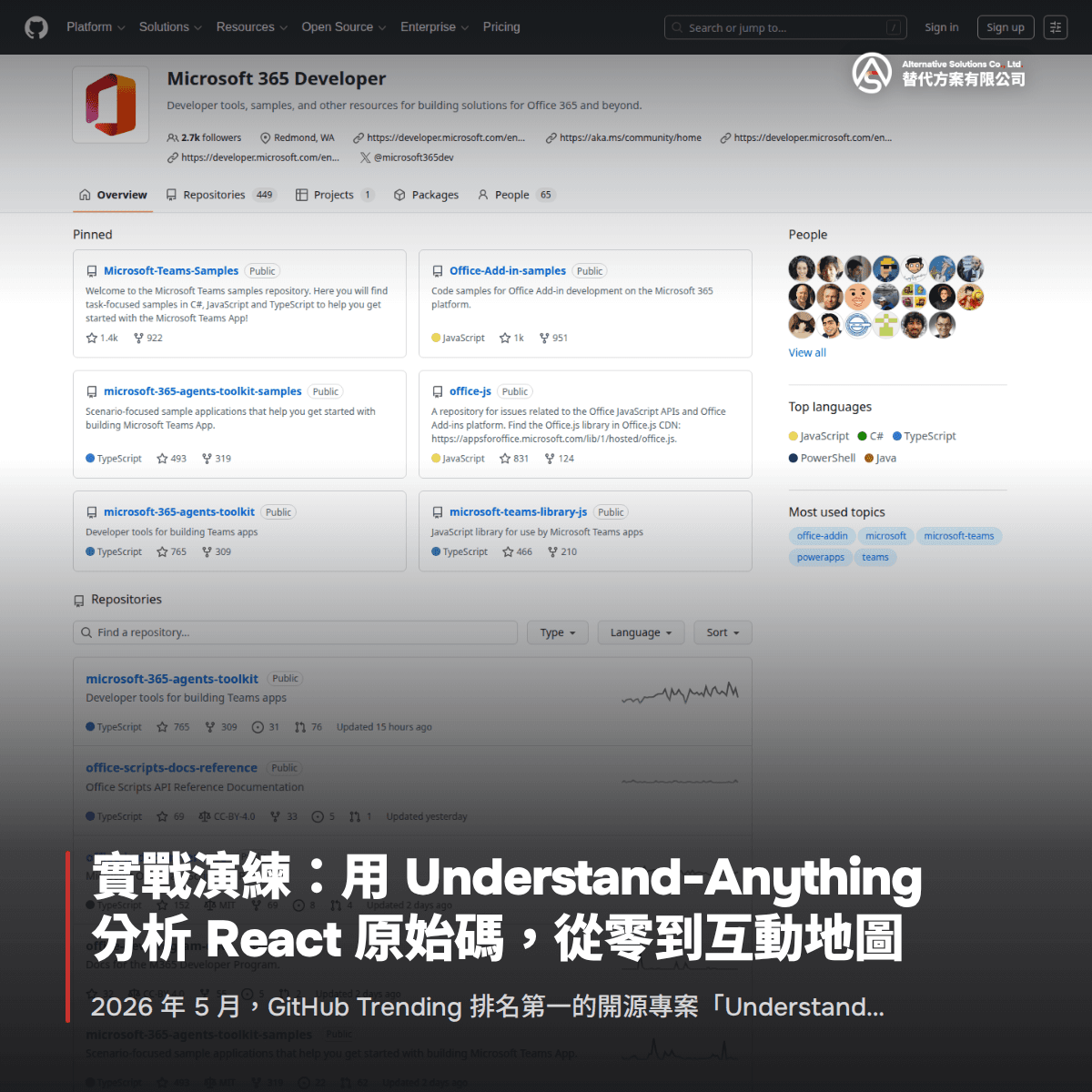The image size is (1092, 1092).
Task: Click fork count 319 on agents-toolkit-samples card
Action: click(217, 459)
